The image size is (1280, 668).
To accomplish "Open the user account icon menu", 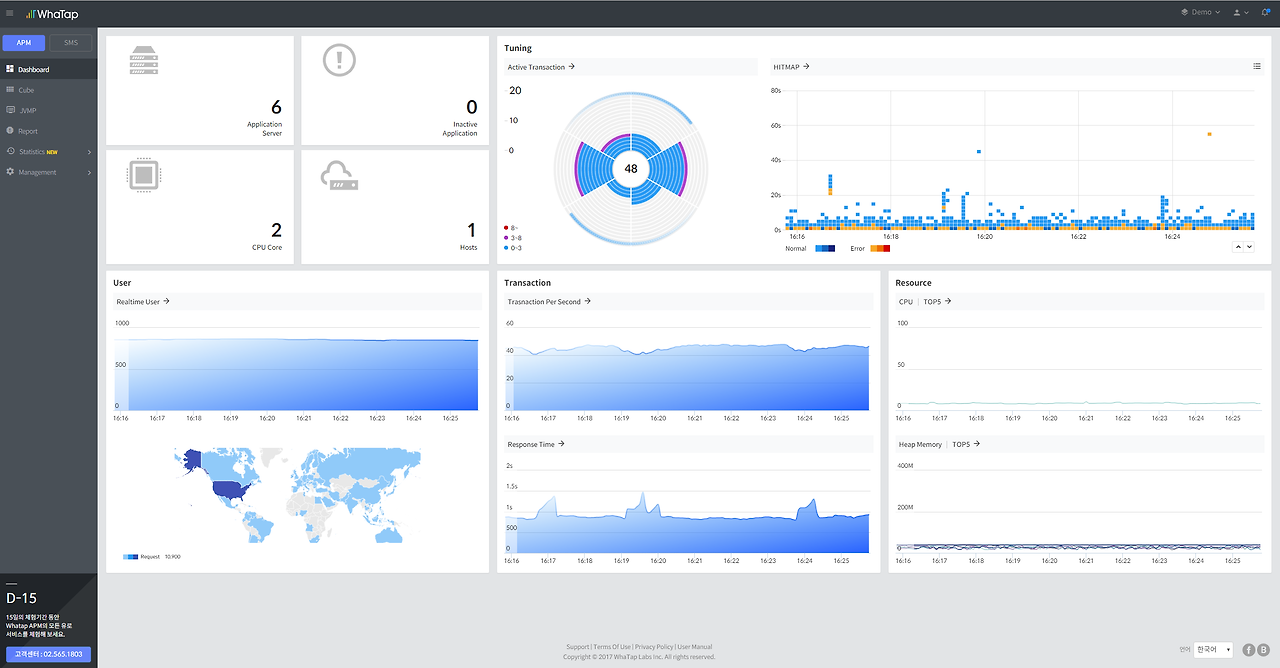I will click(x=1240, y=12).
